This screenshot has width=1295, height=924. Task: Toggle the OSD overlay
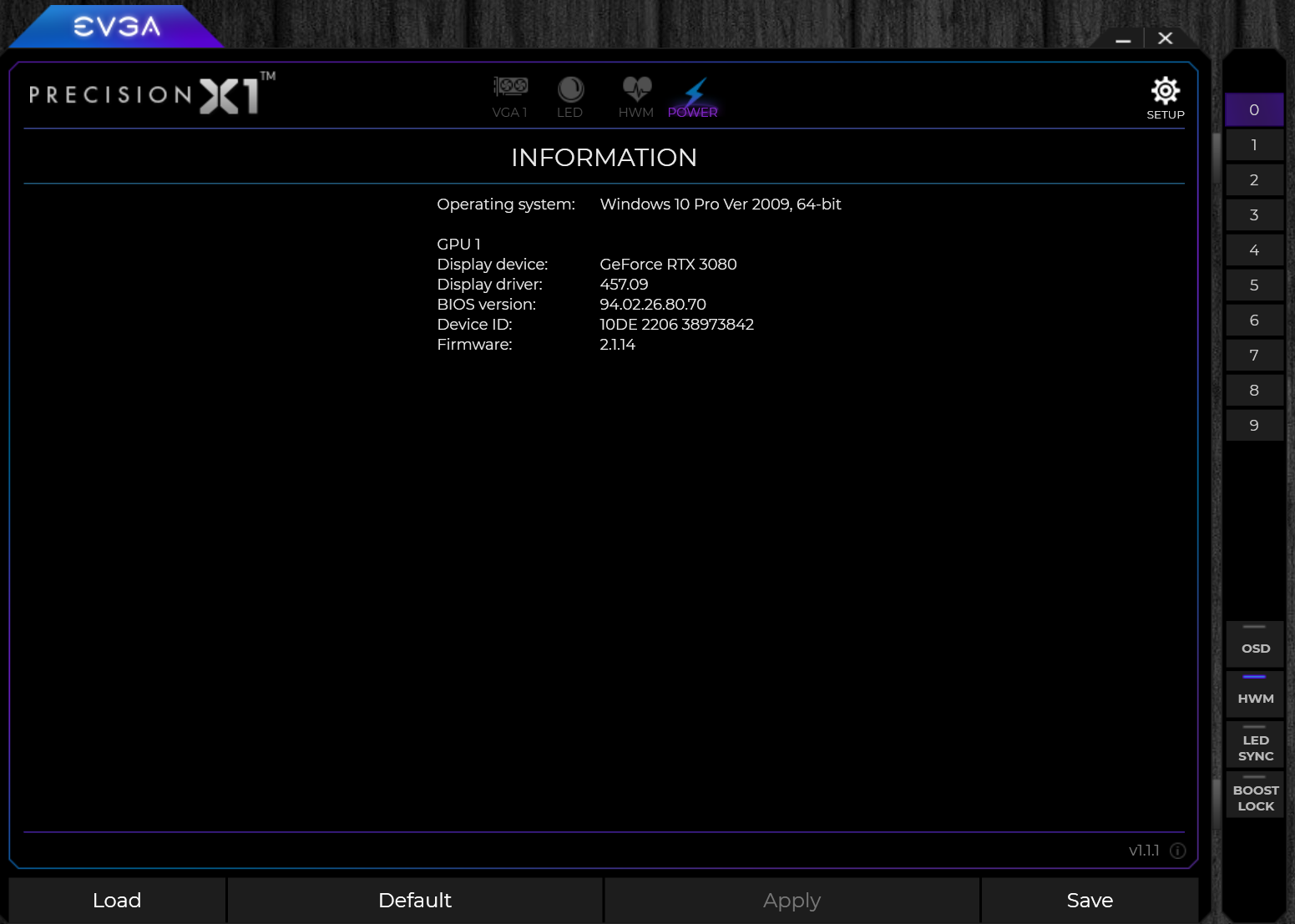[1255, 644]
